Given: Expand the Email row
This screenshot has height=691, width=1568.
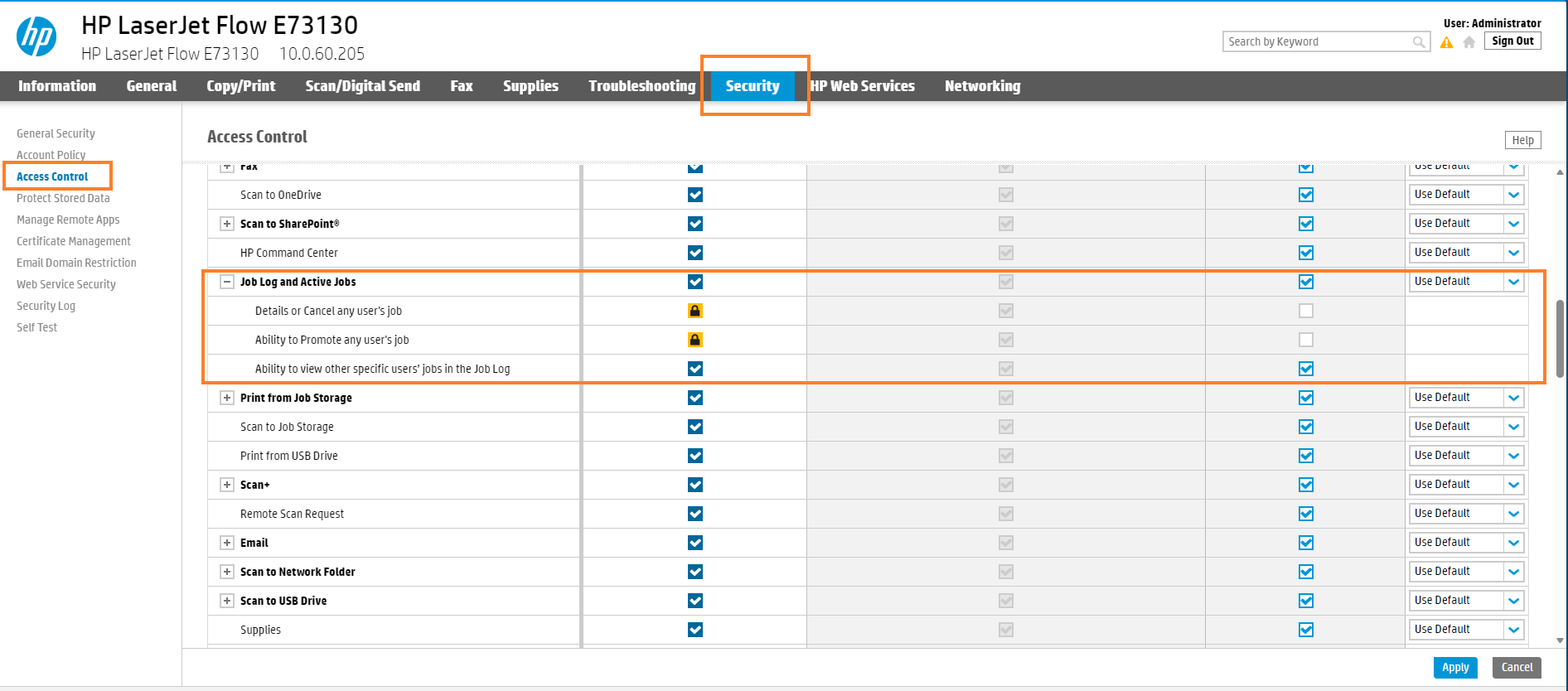Looking at the screenshot, I should click(226, 543).
